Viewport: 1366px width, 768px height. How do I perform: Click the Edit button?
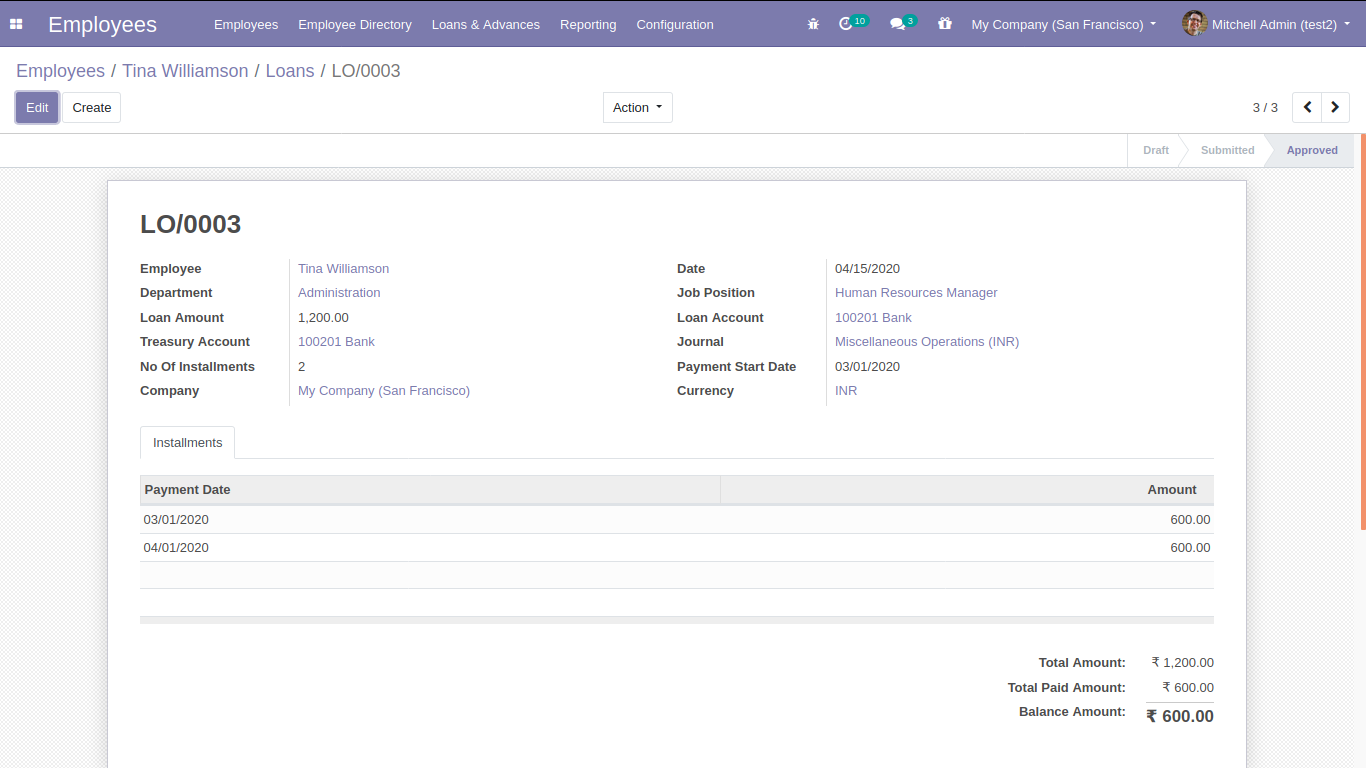coord(37,108)
